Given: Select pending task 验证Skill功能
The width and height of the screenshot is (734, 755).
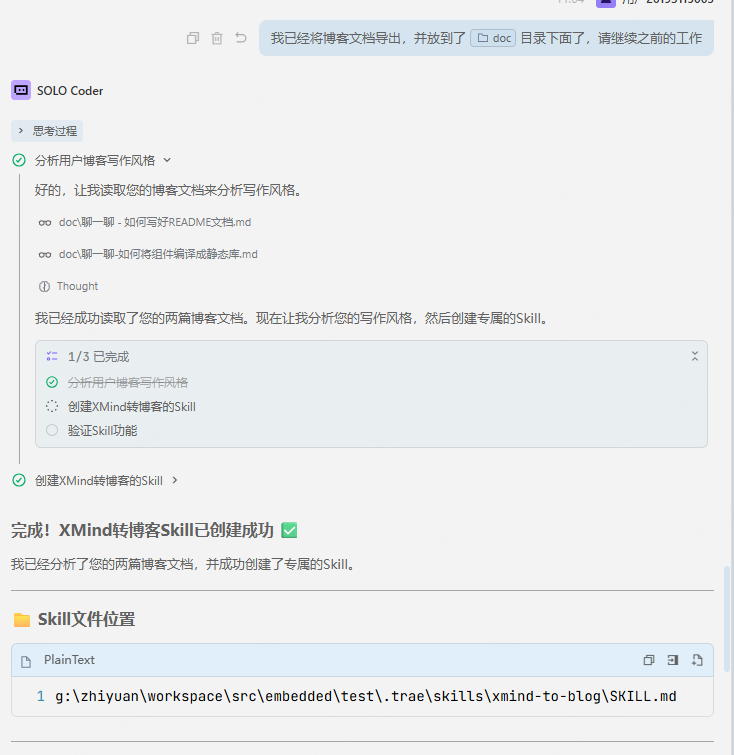Looking at the screenshot, I should [x=102, y=430].
